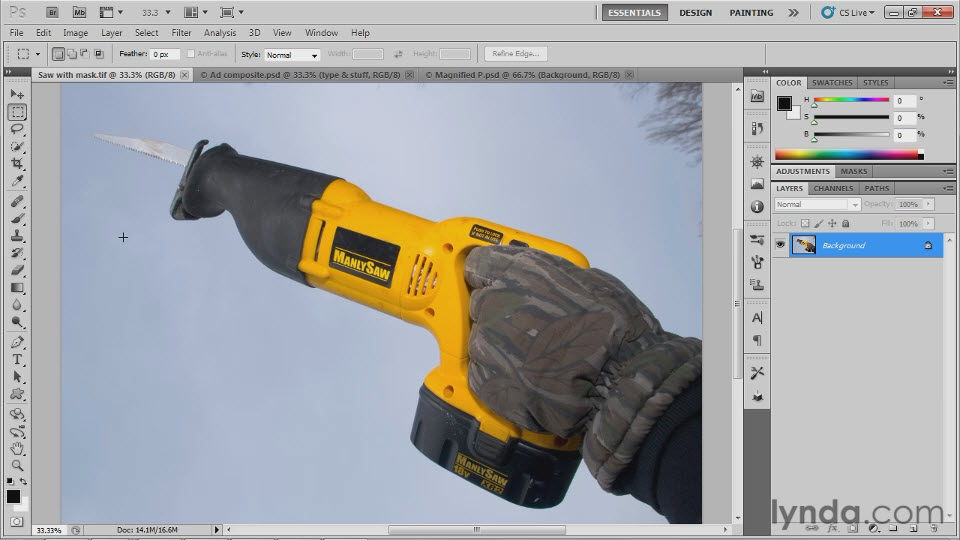The image size is (960, 540).
Task: Open the foreground color swatch in toolbox
Action: click(13, 497)
